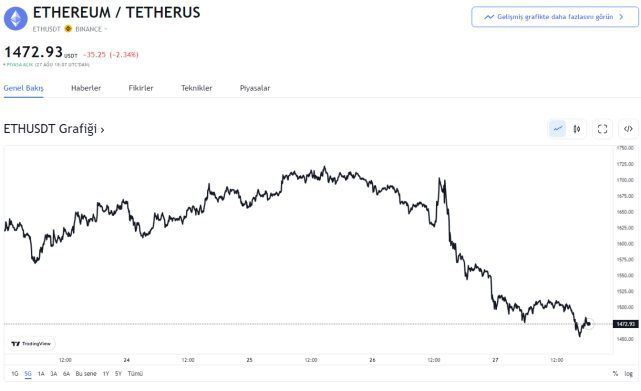641x391 pixels.
Task: Open the Teknikler tab
Action: pyautogui.click(x=197, y=88)
